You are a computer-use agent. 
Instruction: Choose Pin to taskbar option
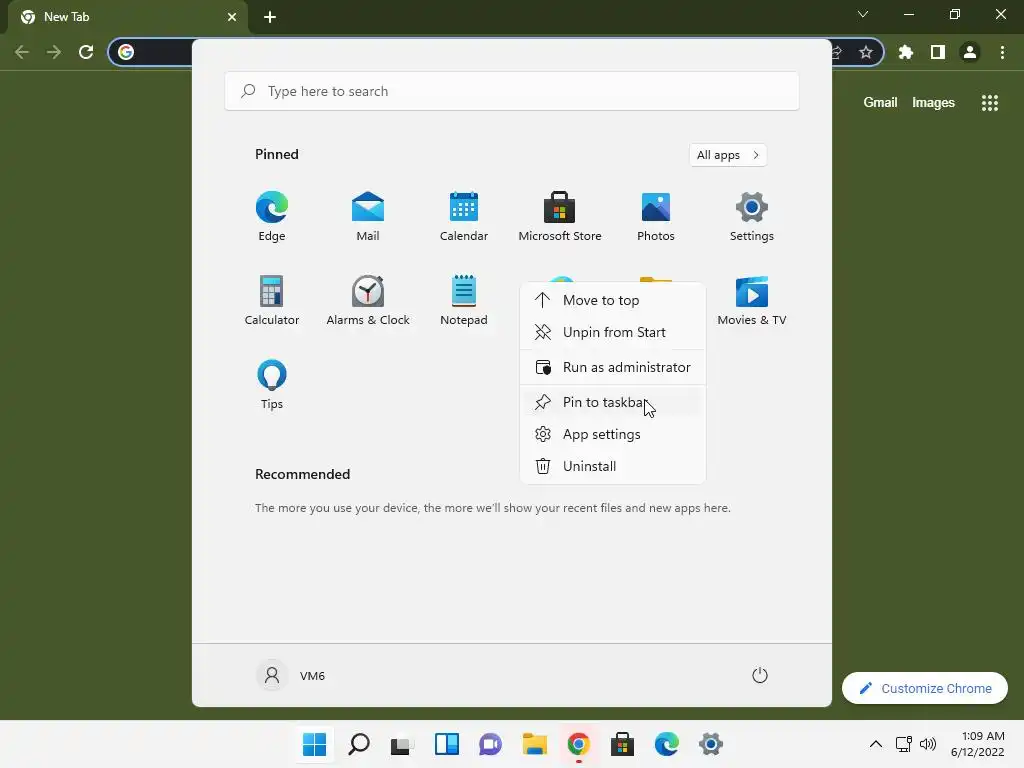(x=613, y=402)
